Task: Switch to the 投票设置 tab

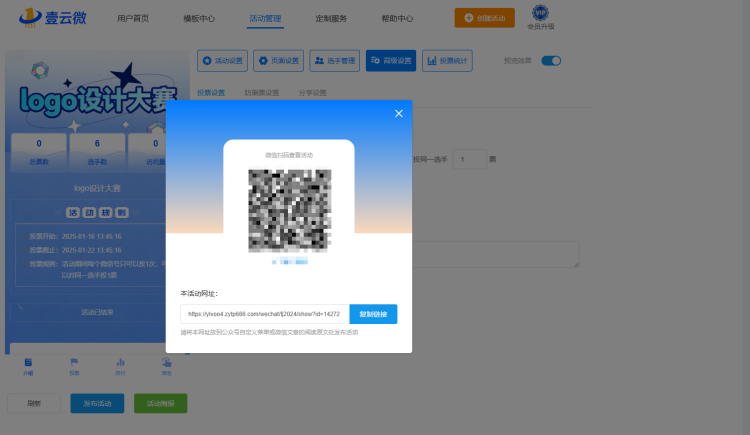Action: click(211, 93)
